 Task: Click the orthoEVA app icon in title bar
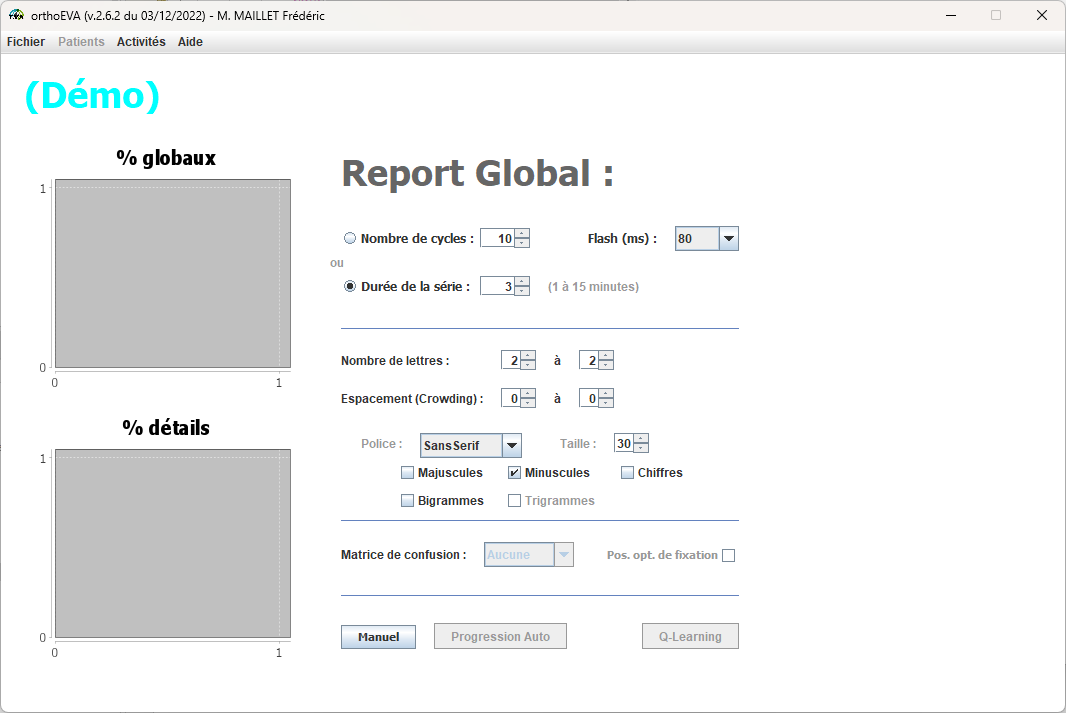click(15, 15)
